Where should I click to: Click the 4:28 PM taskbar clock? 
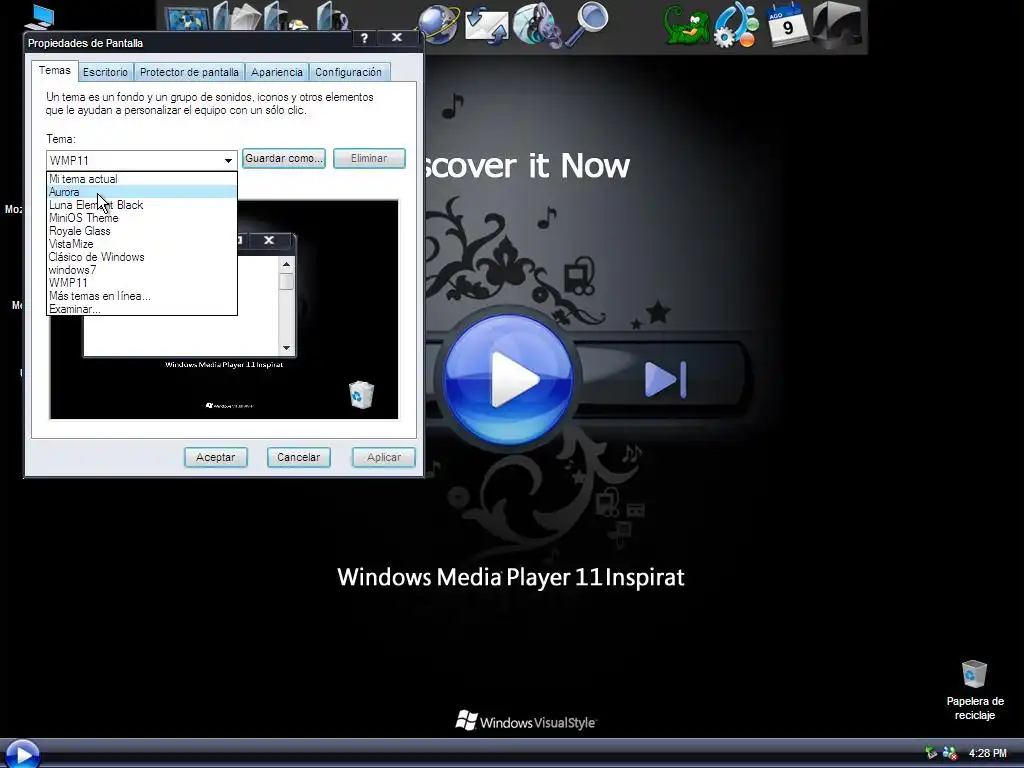click(x=987, y=753)
